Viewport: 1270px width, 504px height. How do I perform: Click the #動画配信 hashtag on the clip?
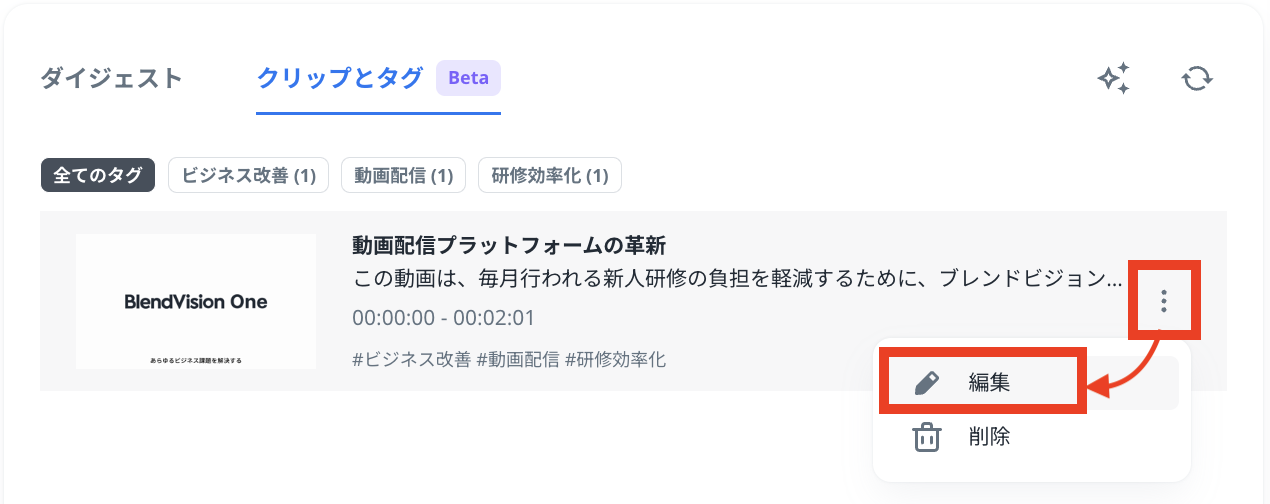coord(517,359)
